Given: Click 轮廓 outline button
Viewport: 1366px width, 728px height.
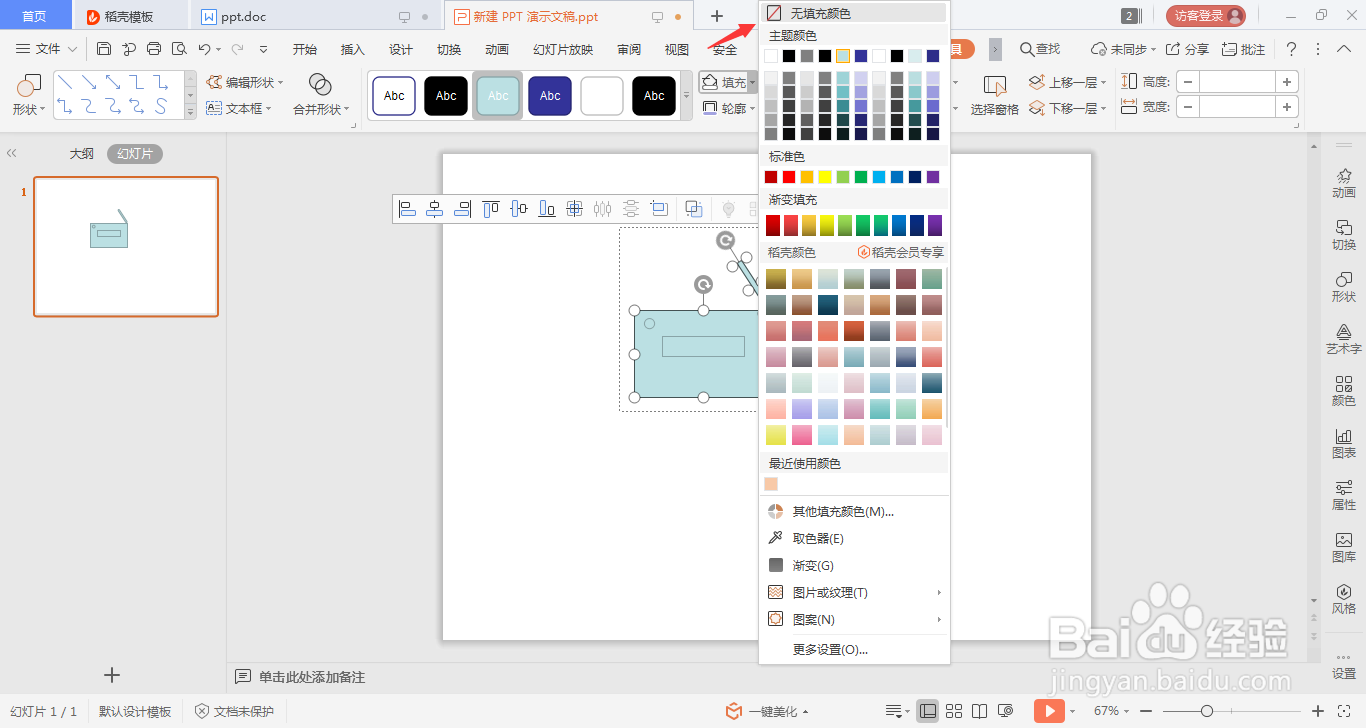Looking at the screenshot, I should tap(727, 108).
